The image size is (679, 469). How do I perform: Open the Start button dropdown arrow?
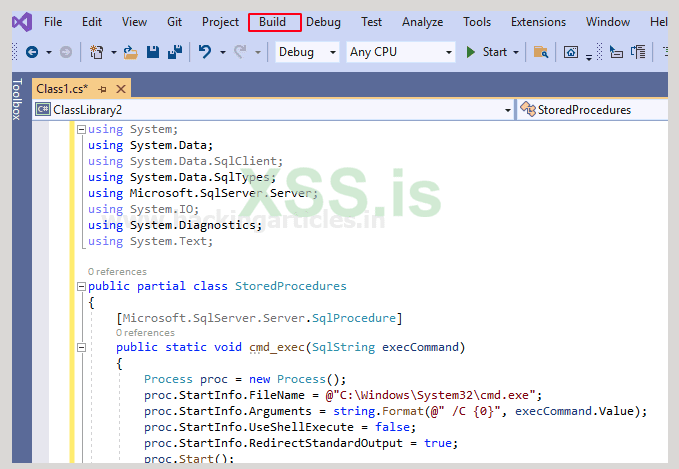(x=516, y=53)
